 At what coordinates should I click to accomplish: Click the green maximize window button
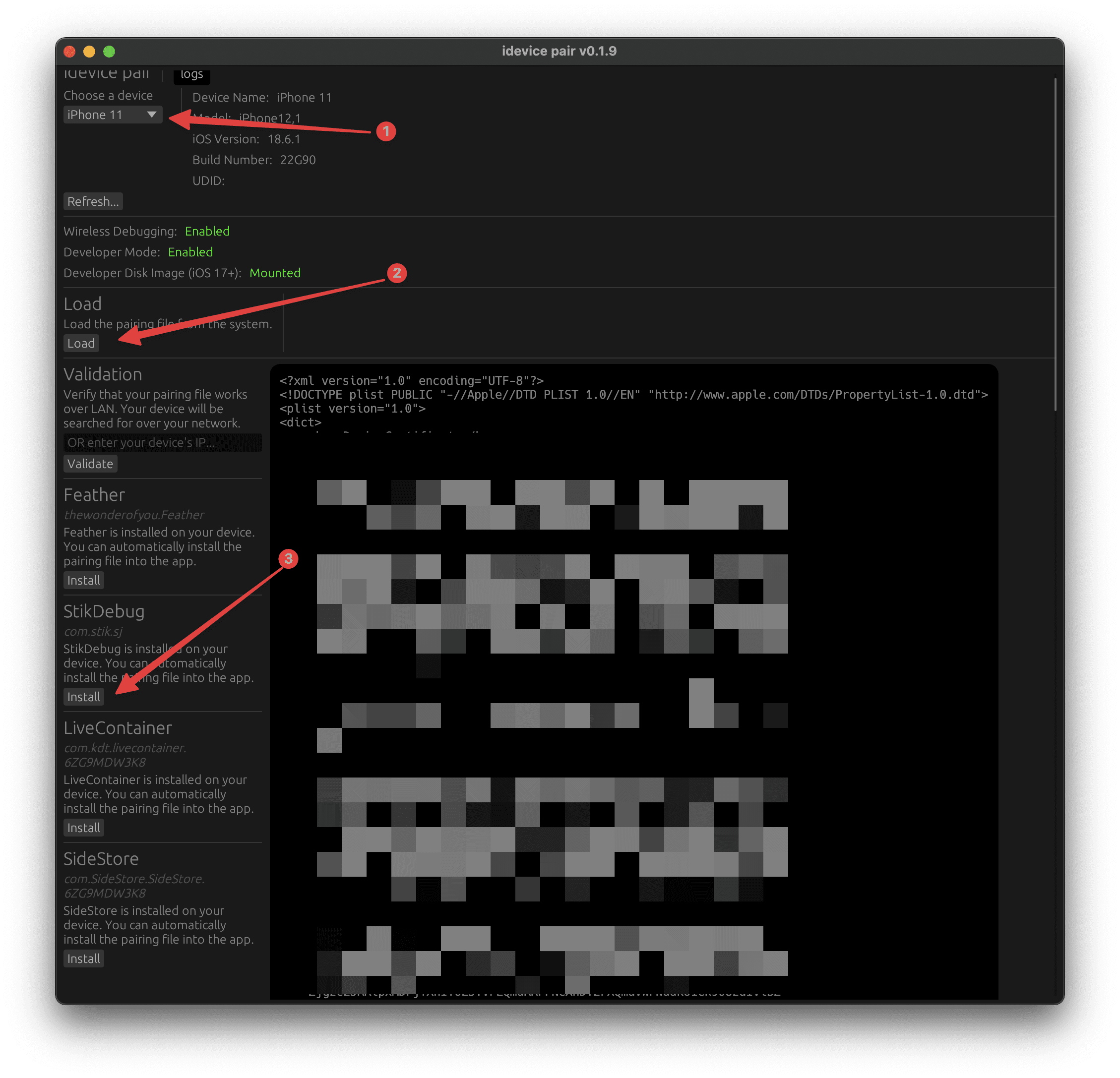coord(109,52)
